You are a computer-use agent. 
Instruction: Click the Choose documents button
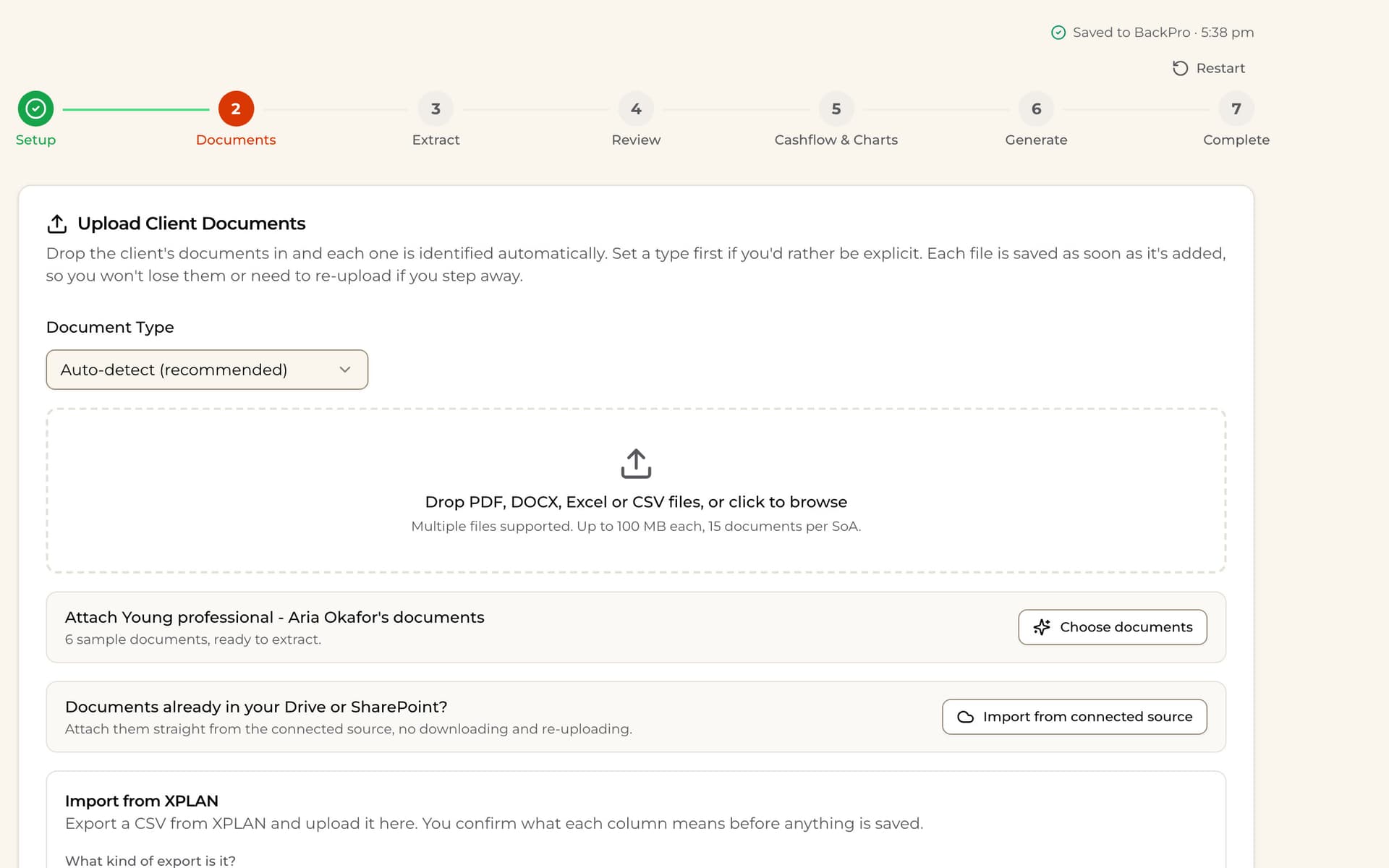1113,627
